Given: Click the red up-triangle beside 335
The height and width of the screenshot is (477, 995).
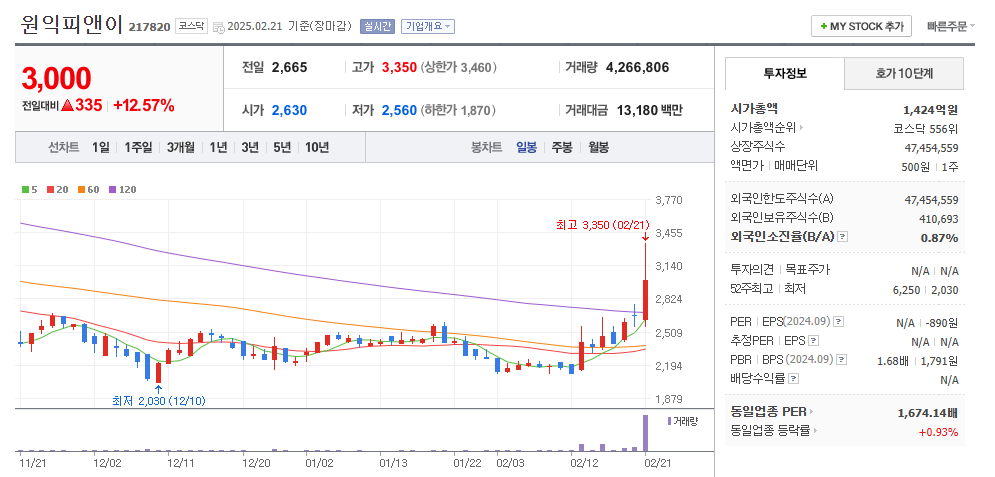Looking at the screenshot, I should [x=67, y=106].
